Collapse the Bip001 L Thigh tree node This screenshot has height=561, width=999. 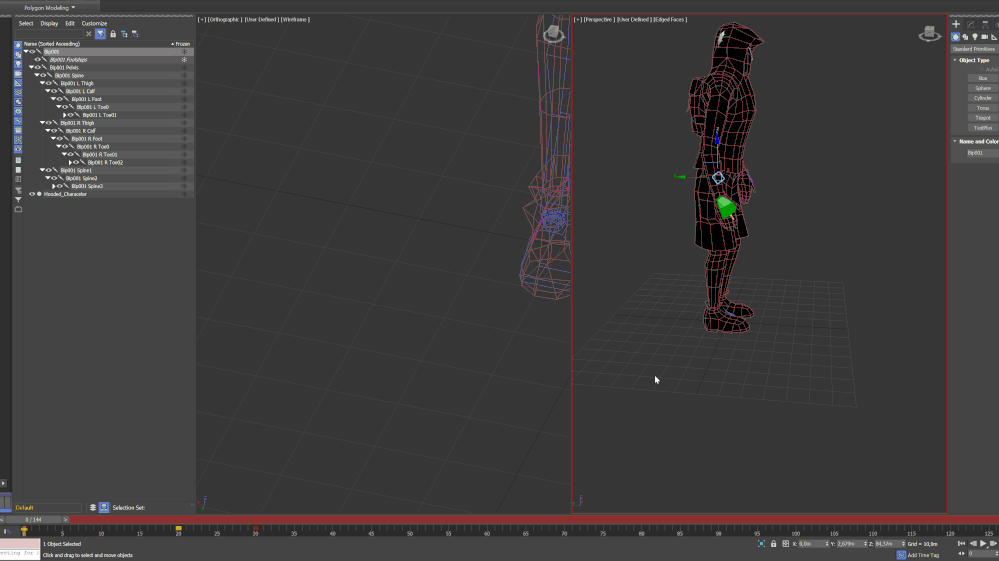point(43,84)
